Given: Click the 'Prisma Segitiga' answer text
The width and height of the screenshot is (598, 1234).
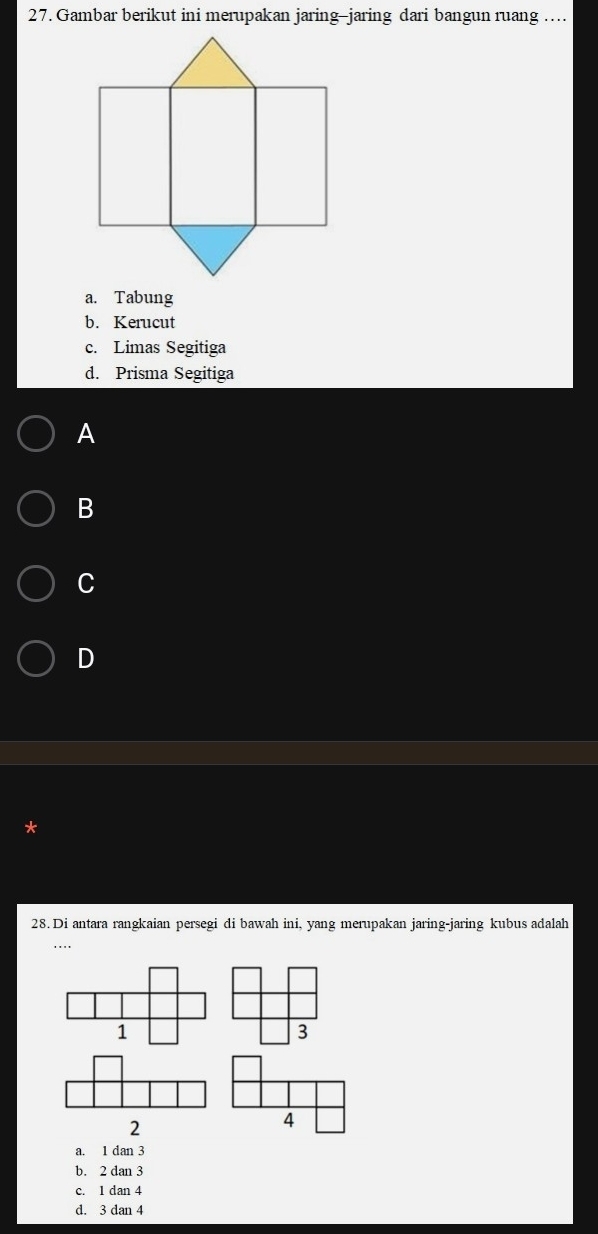Looking at the screenshot, I should pyautogui.click(x=175, y=374).
